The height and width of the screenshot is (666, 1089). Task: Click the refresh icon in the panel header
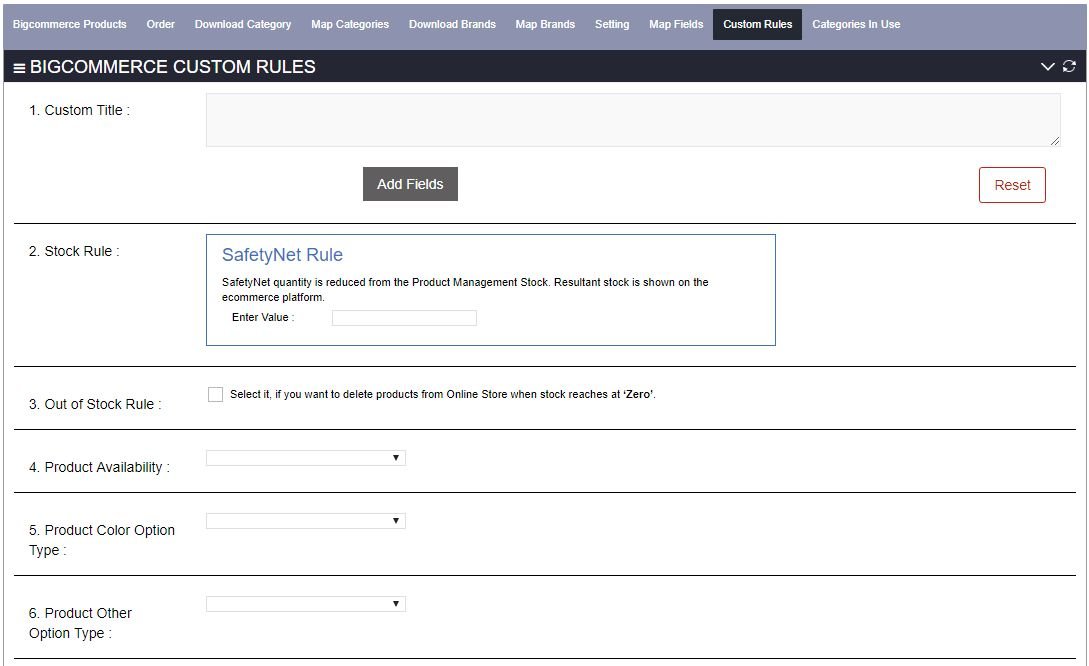(x=1069, y=66)
